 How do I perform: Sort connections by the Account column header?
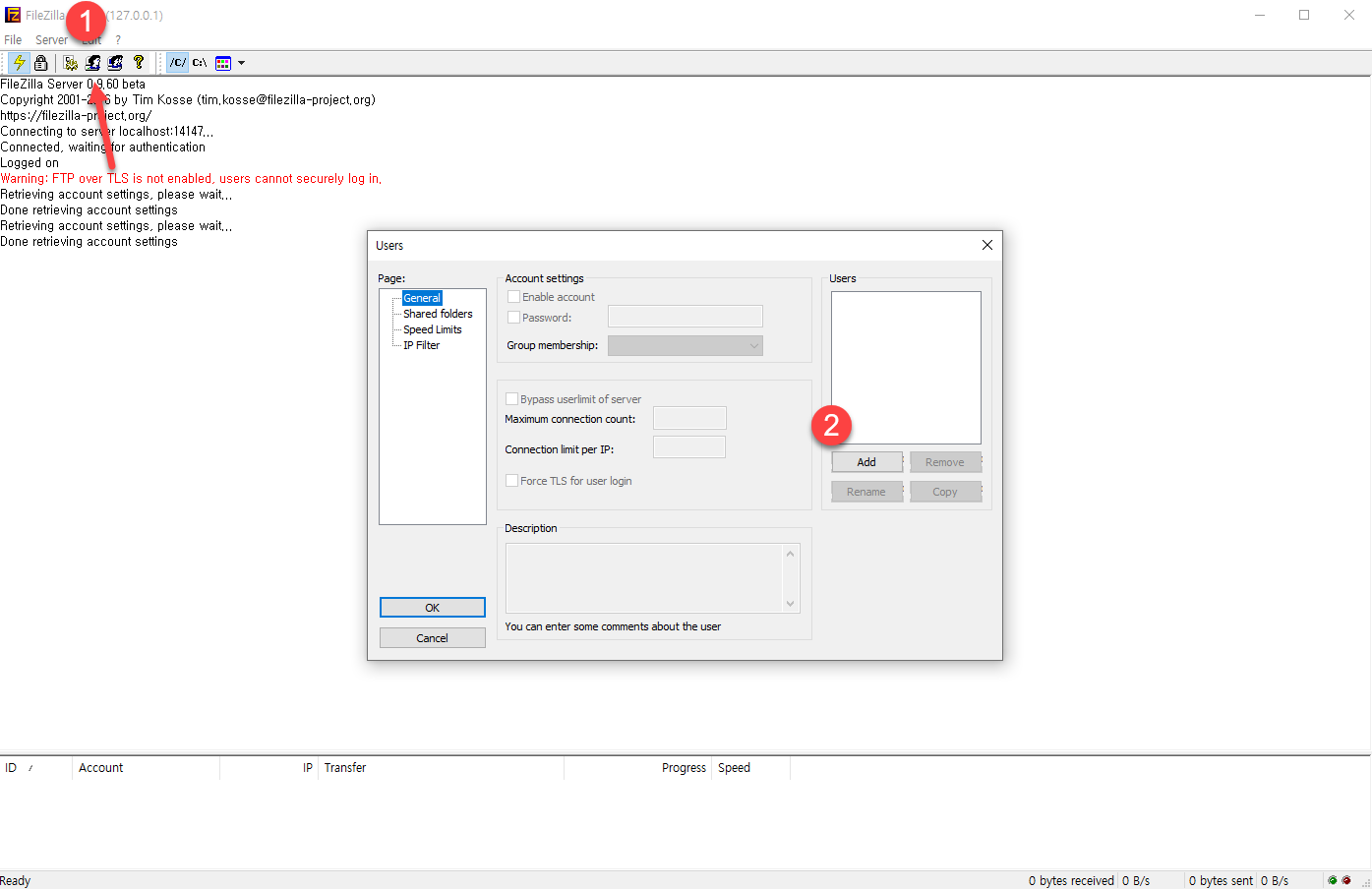(147, 768)
